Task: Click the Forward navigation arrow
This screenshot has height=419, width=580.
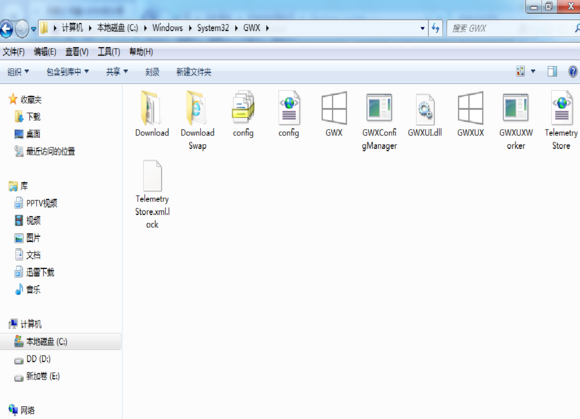Action: (22, 28)
